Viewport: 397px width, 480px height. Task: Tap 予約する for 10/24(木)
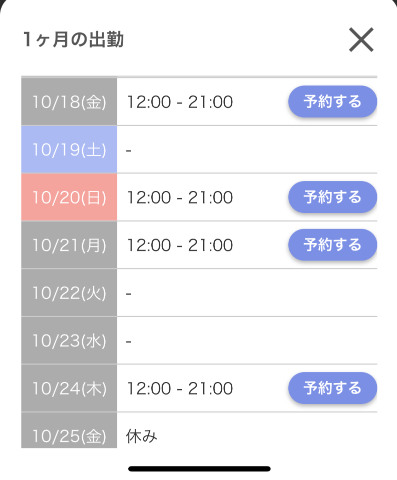click(x=332, y=388)
